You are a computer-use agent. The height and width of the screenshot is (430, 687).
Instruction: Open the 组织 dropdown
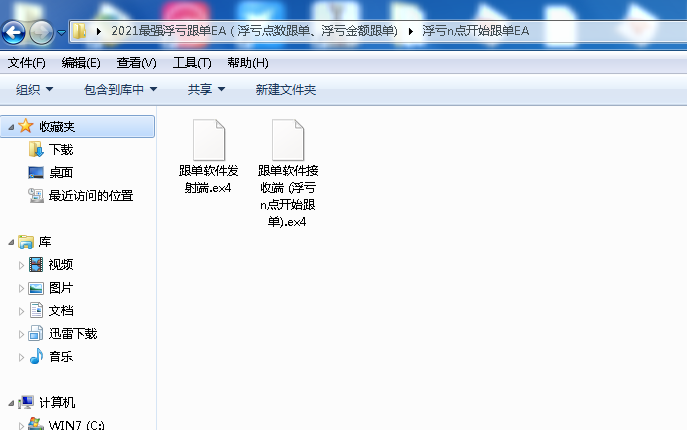[34, 89]
